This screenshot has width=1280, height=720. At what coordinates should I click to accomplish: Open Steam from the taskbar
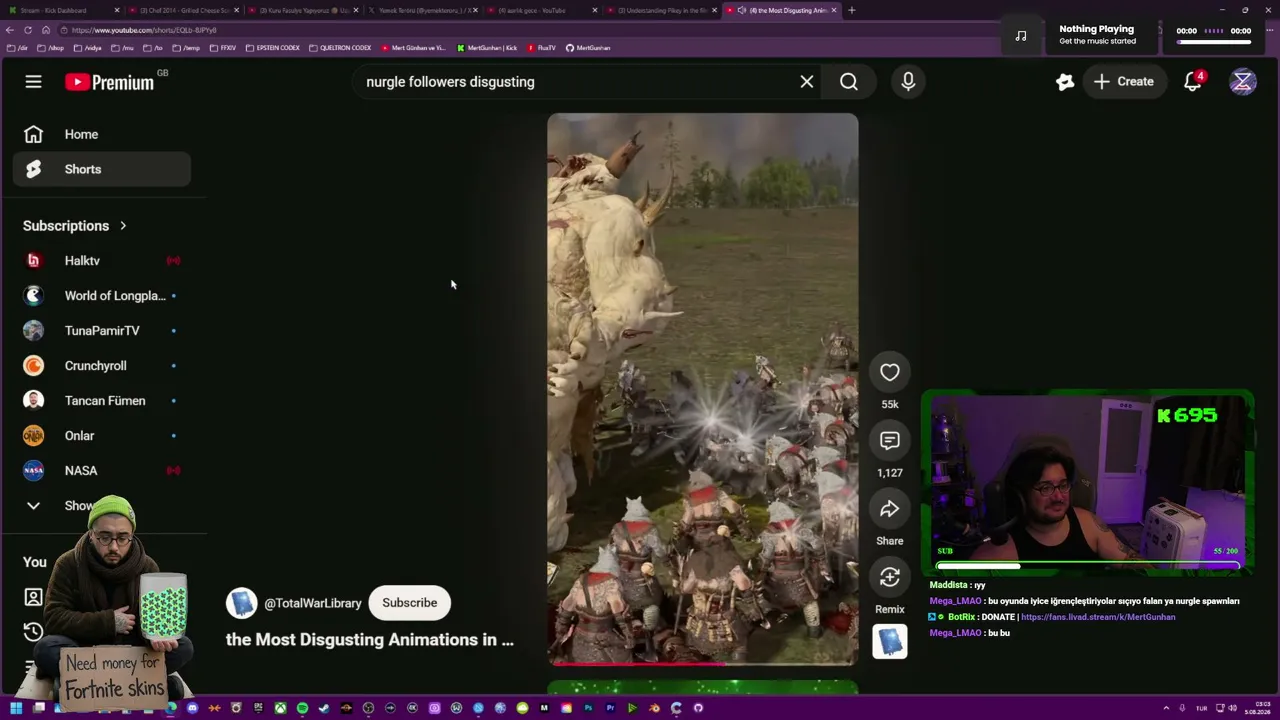324,708
